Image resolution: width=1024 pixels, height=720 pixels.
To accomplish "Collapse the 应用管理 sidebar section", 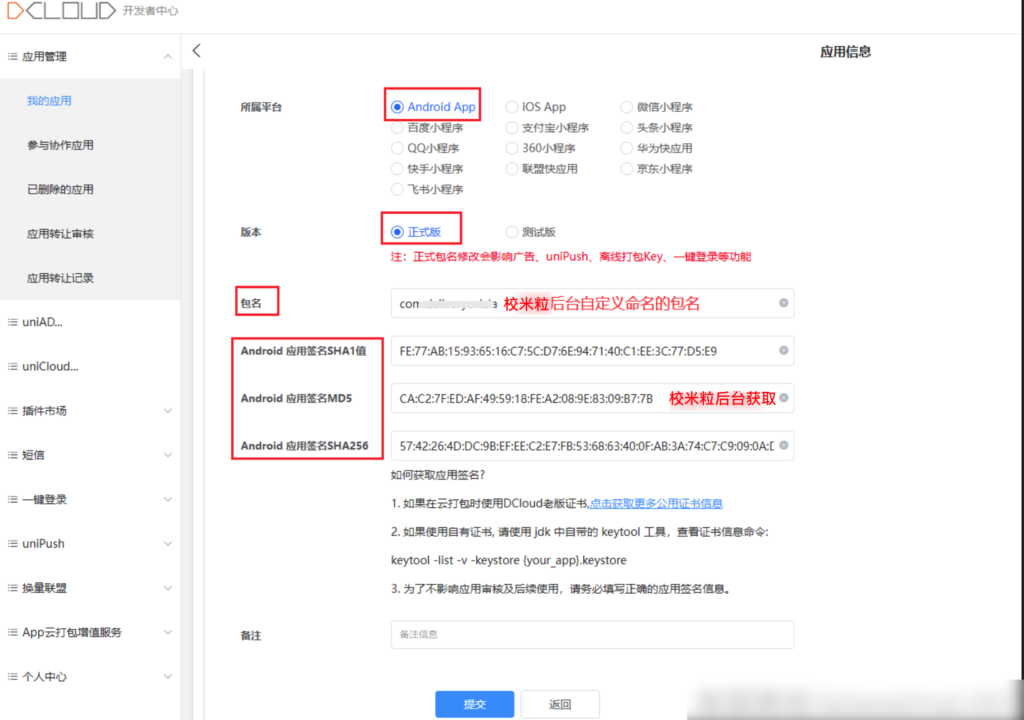I will (x=167, y=57).
